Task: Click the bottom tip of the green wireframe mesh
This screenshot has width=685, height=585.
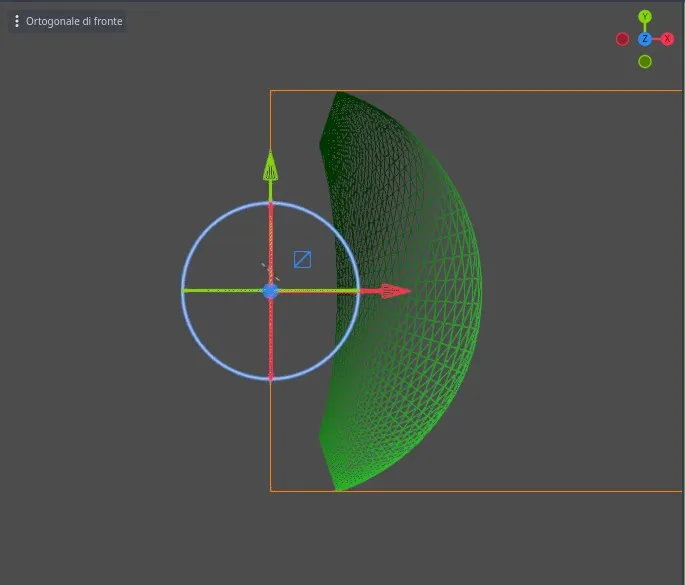Action: coord(338,487)
